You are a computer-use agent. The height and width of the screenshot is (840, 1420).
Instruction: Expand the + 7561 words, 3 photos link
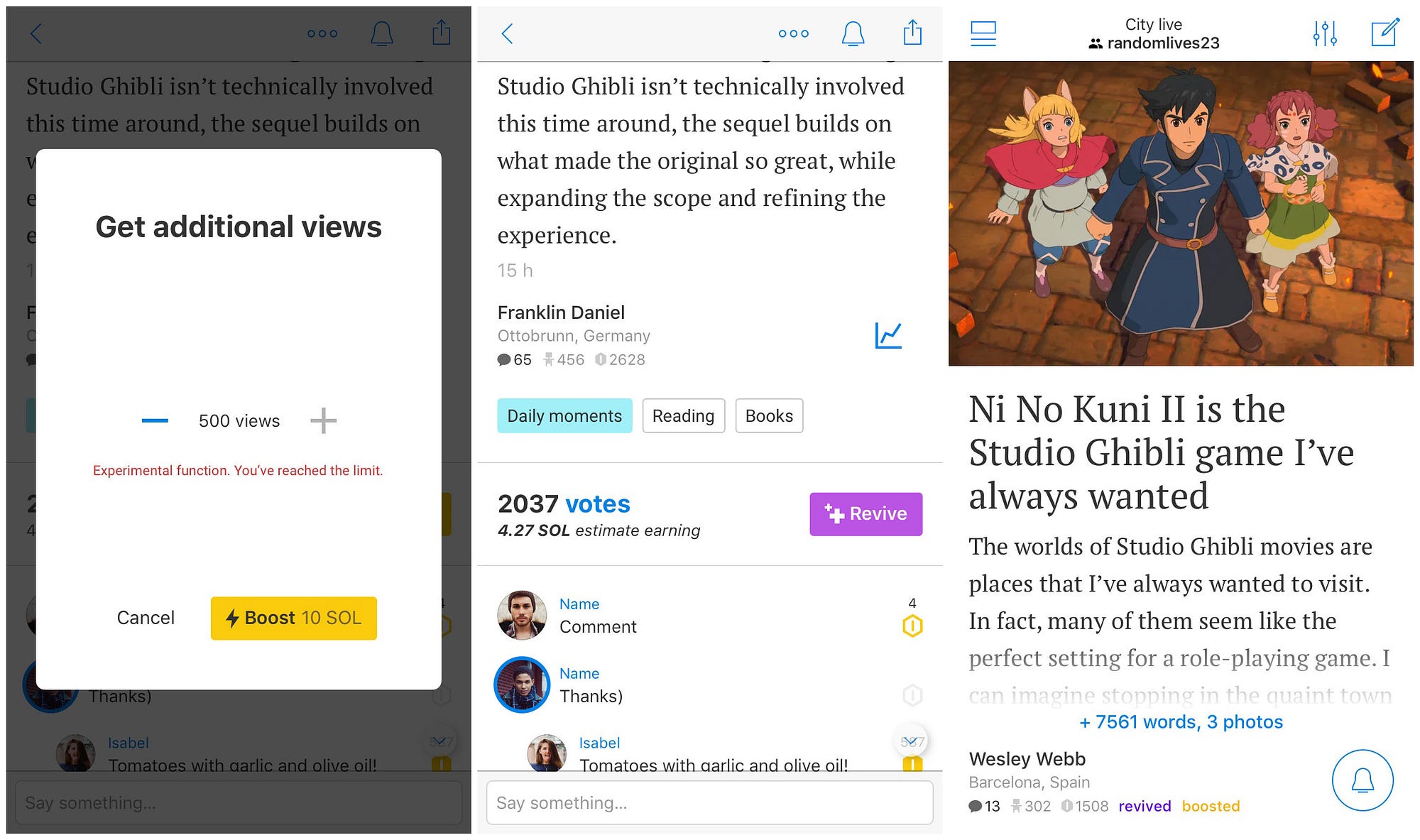1181,722
